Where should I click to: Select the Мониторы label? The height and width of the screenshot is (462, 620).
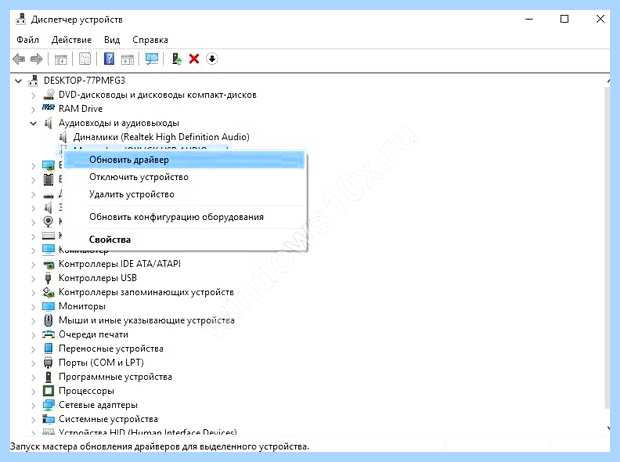[x=82, y=306]
